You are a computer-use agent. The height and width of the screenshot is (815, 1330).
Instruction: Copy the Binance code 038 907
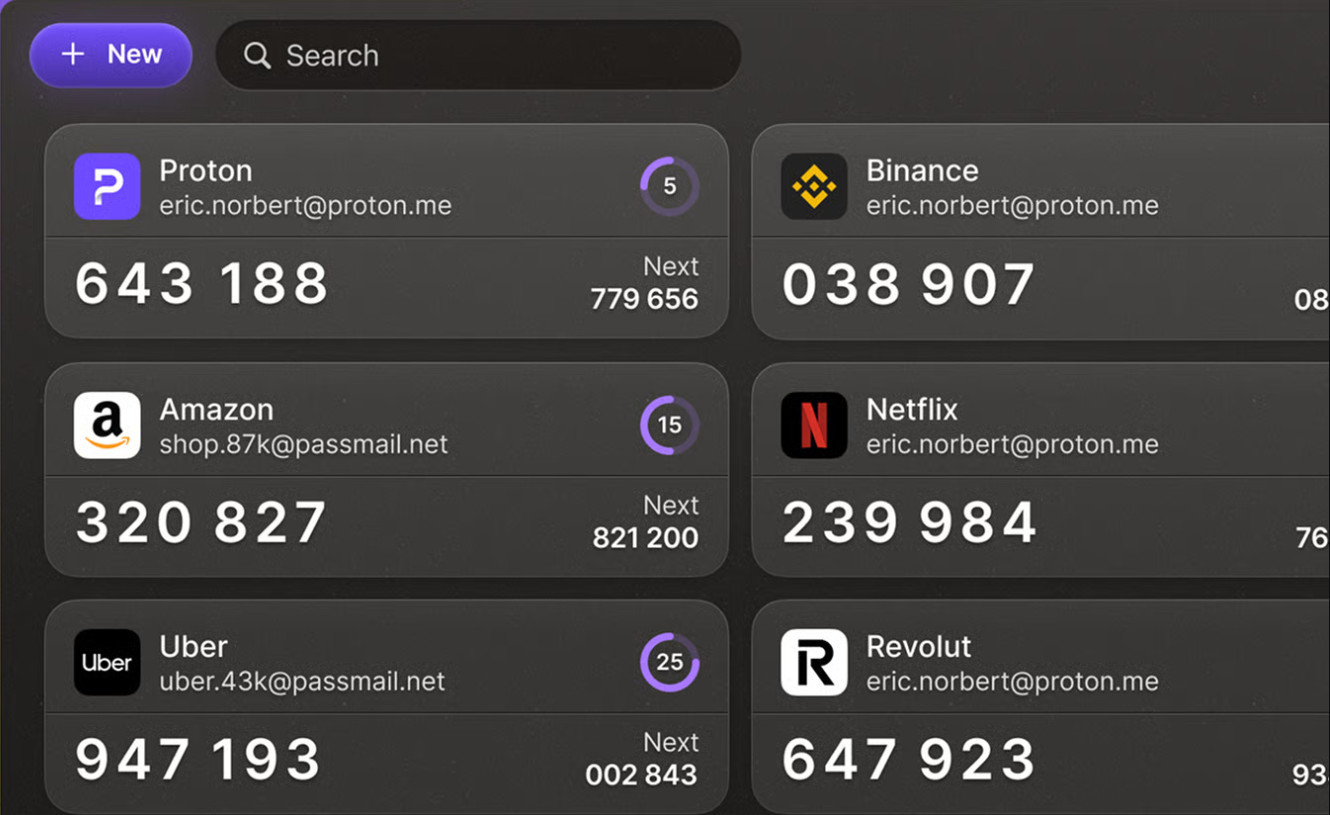[908, 284]
